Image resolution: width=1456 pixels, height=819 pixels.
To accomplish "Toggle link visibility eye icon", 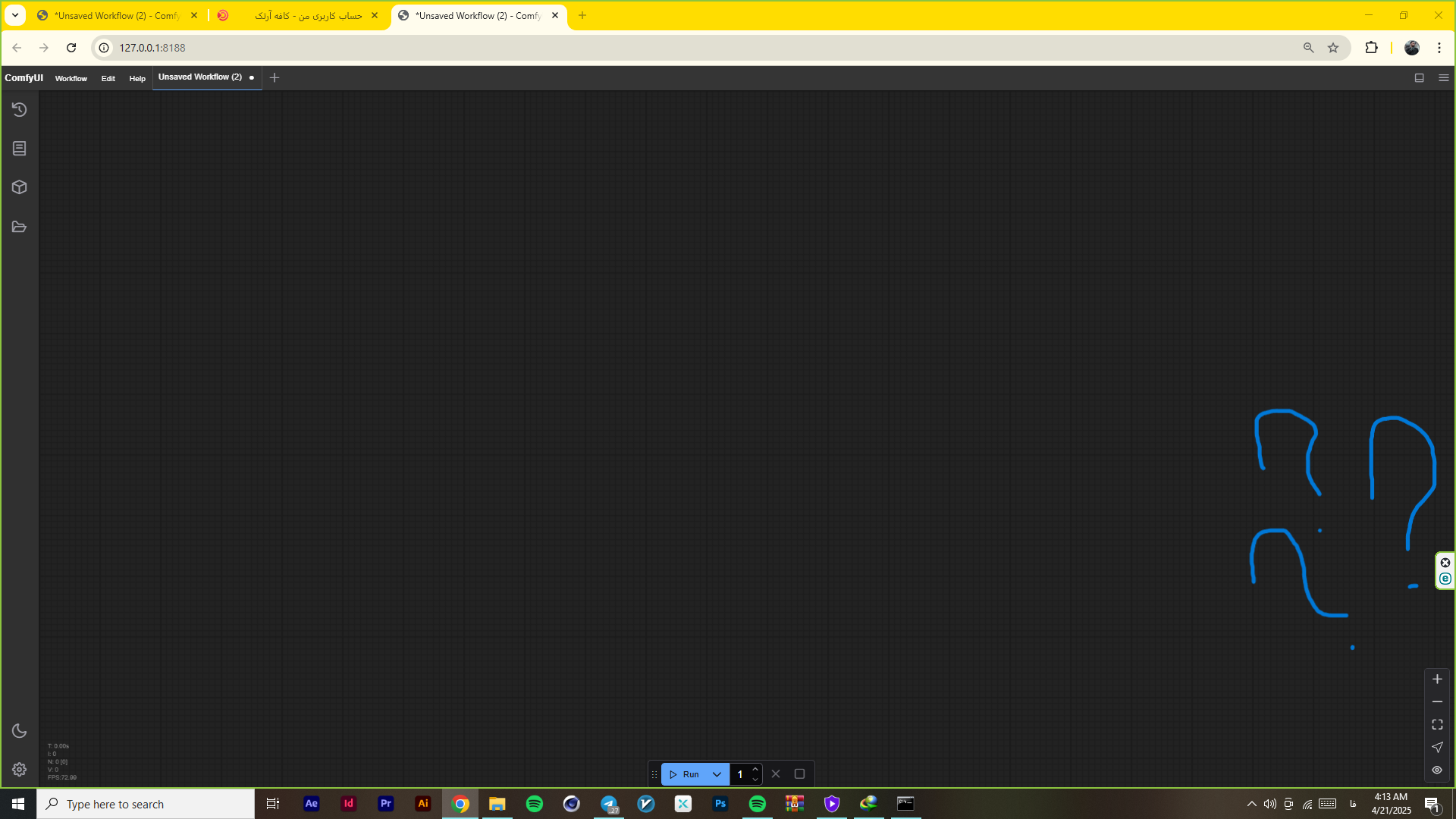I will pyautogui.click(x=1437, y=770).
